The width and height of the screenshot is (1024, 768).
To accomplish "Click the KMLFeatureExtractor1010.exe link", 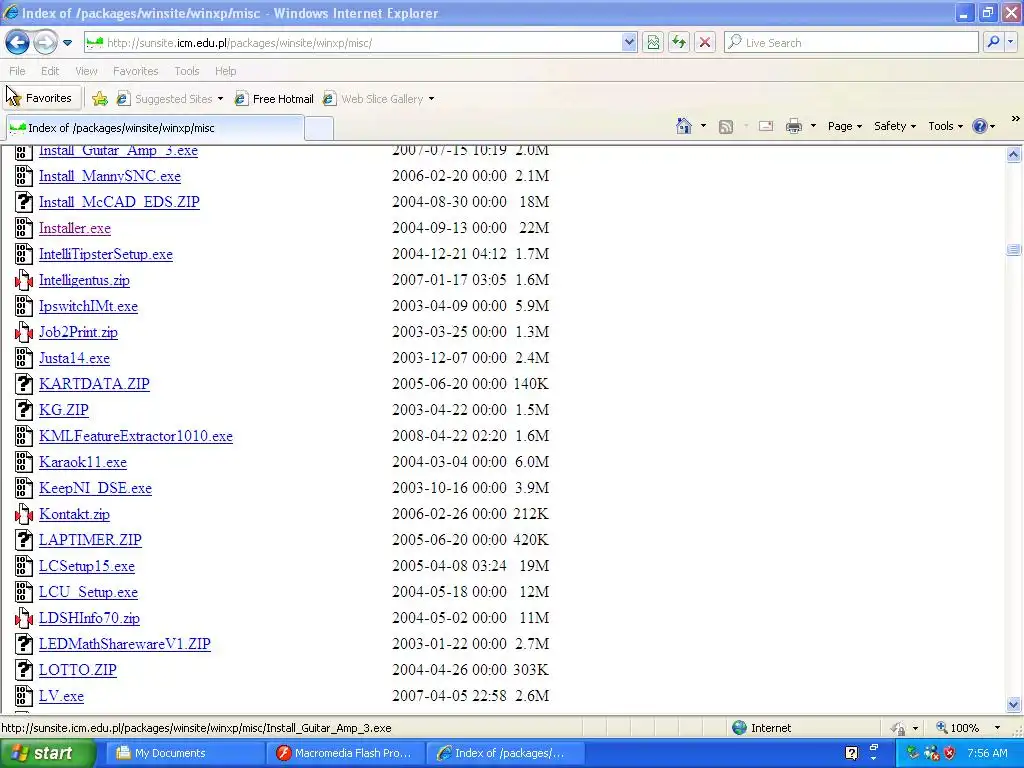I will pyautogui.click(x=136, y=436).
